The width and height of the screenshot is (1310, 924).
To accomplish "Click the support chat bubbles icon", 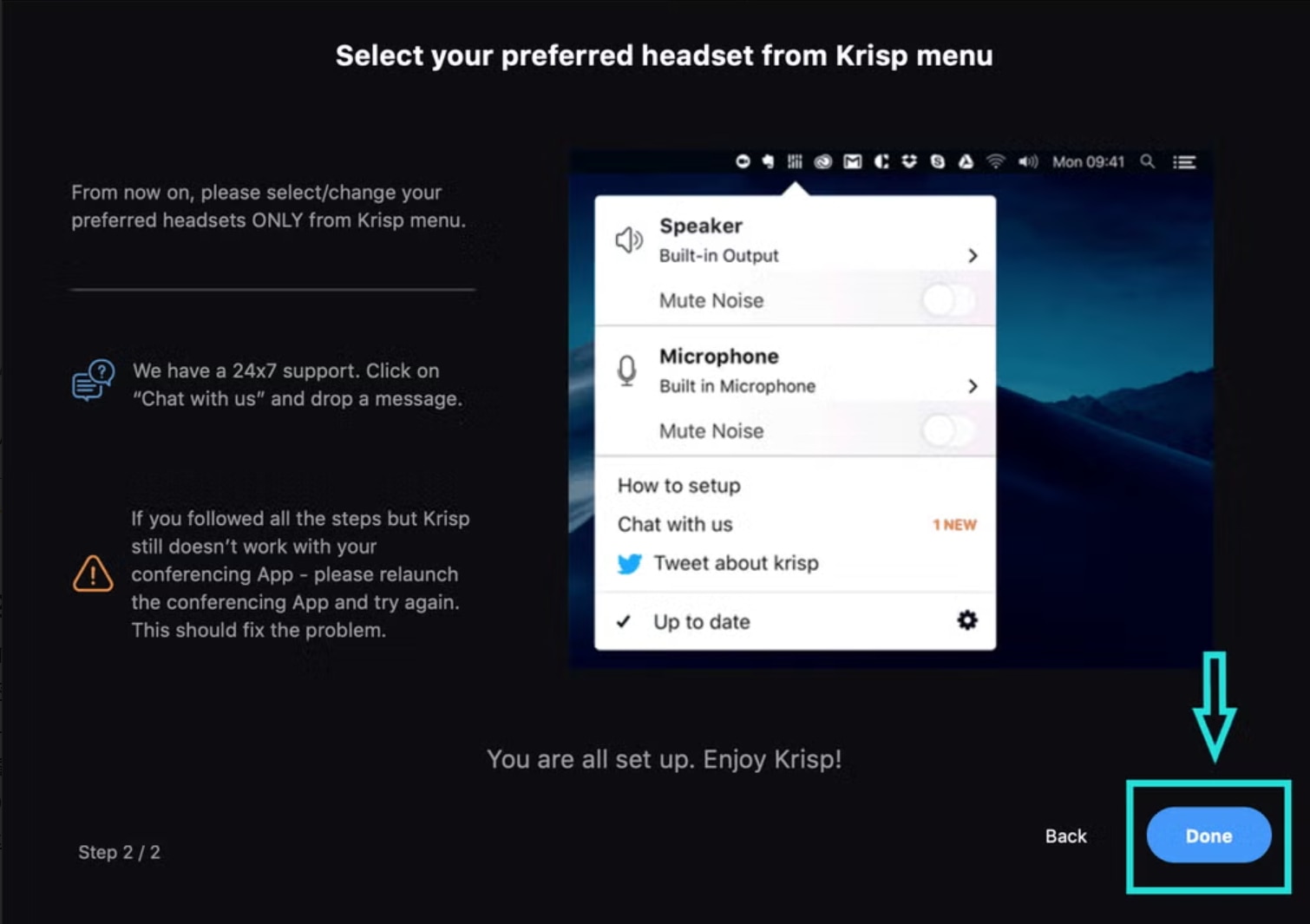I will click(x=93, y=380).
